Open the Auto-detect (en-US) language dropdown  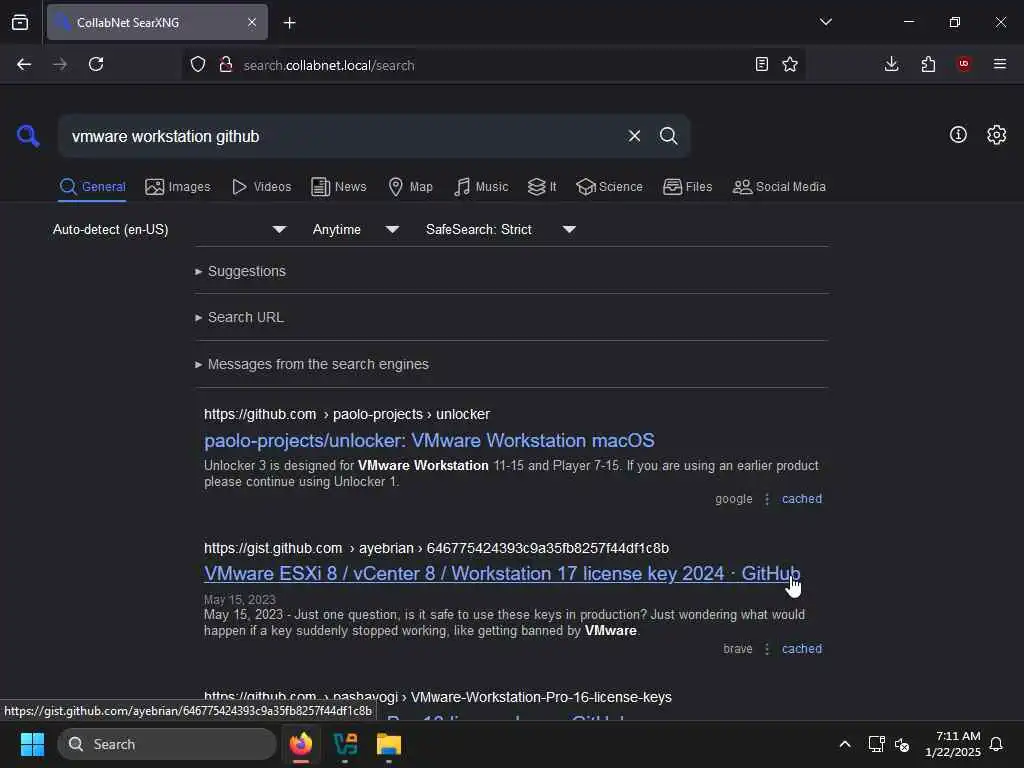(x=170, y=229)
